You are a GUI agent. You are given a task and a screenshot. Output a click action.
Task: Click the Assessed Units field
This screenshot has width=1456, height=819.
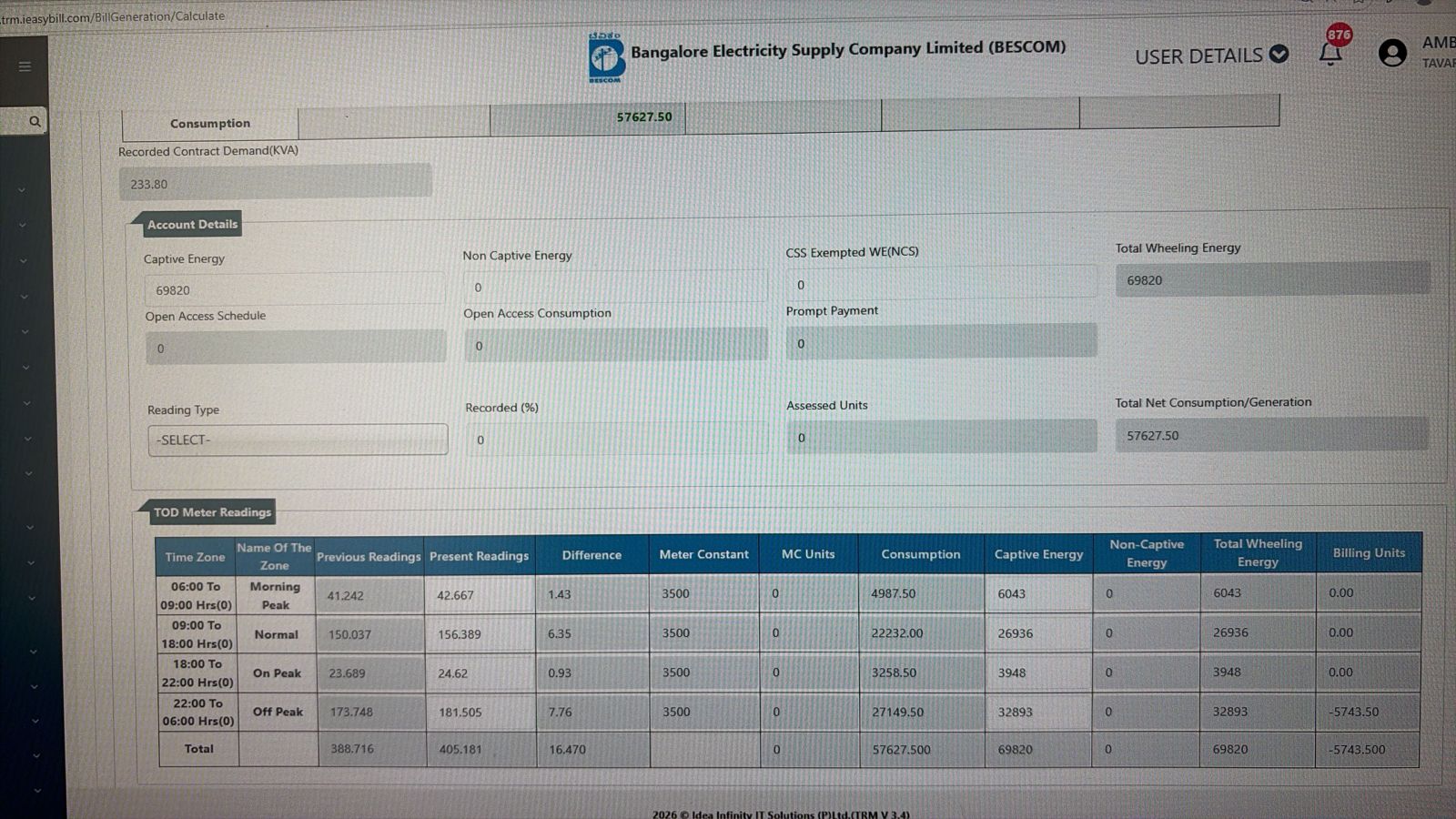pyautogui.click(x=942, y=437)
